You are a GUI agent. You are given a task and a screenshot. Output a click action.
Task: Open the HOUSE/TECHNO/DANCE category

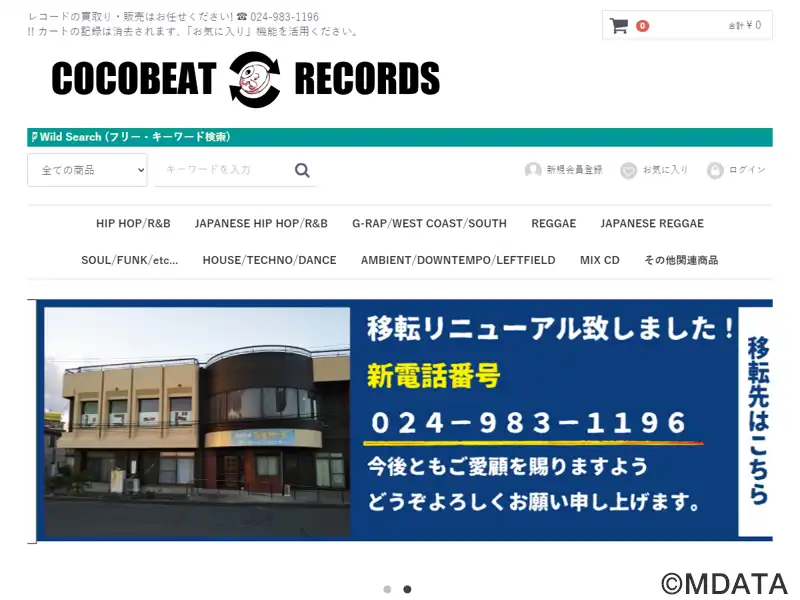point(269,260)
